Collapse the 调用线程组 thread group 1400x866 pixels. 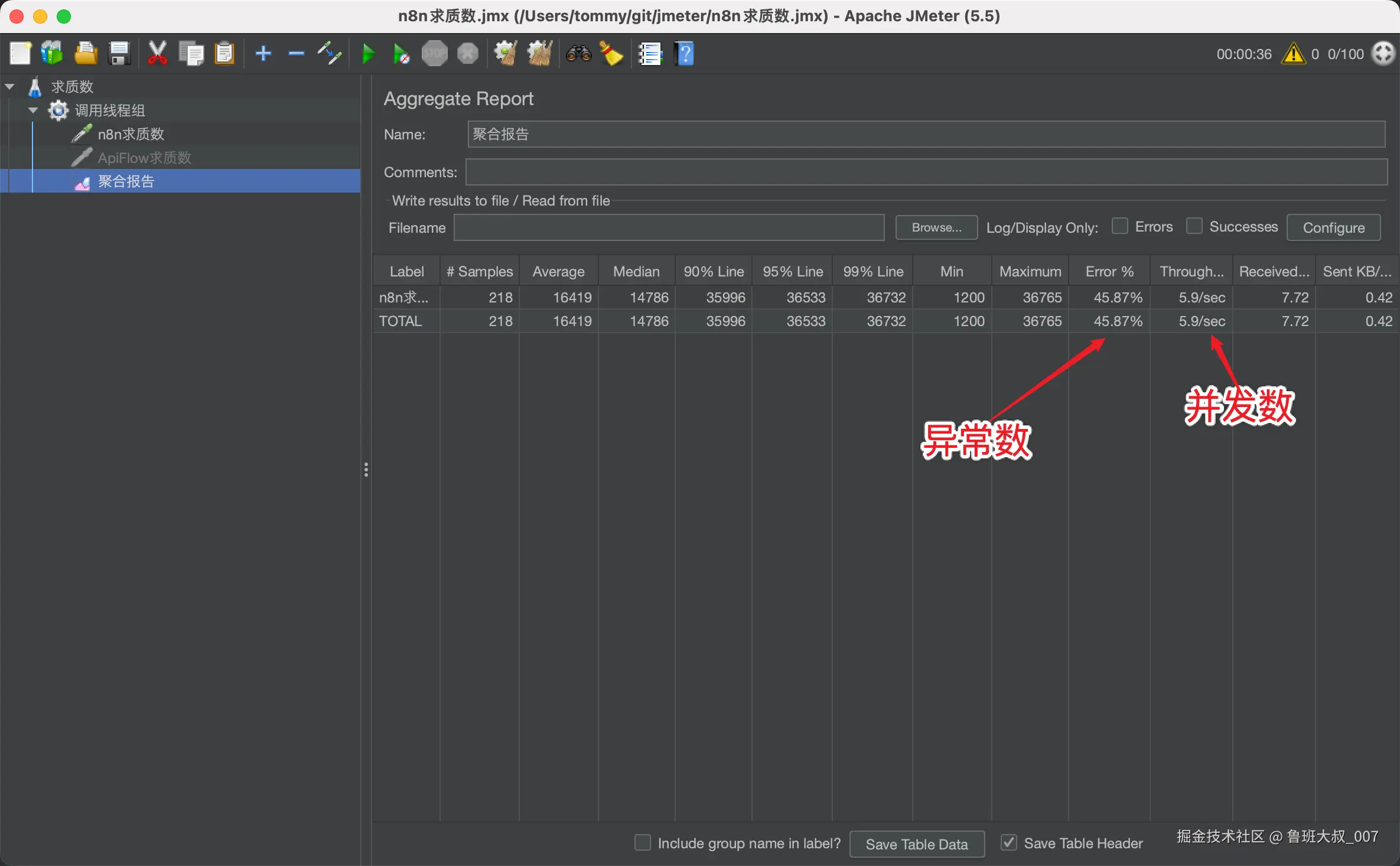pyautogui.click(x=33, y=110)
